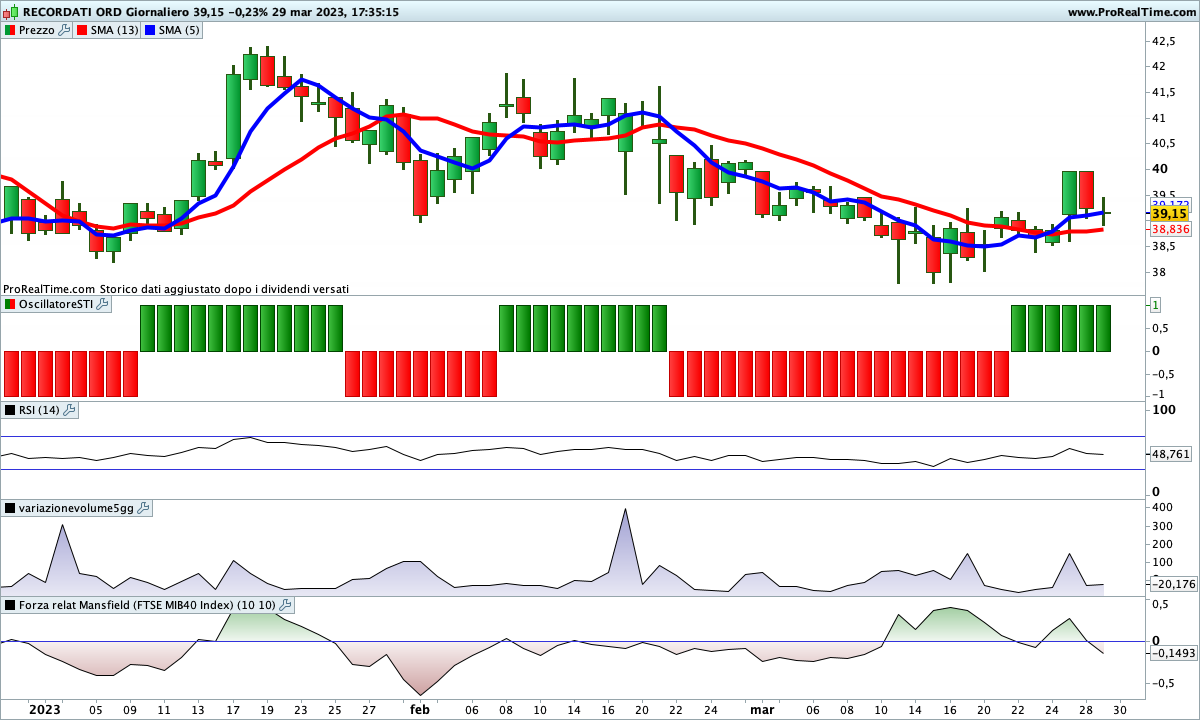1200x720 pixels.
Task: Click the OscillatoreSTI current value 1 box
Action: click(1155, 304)
